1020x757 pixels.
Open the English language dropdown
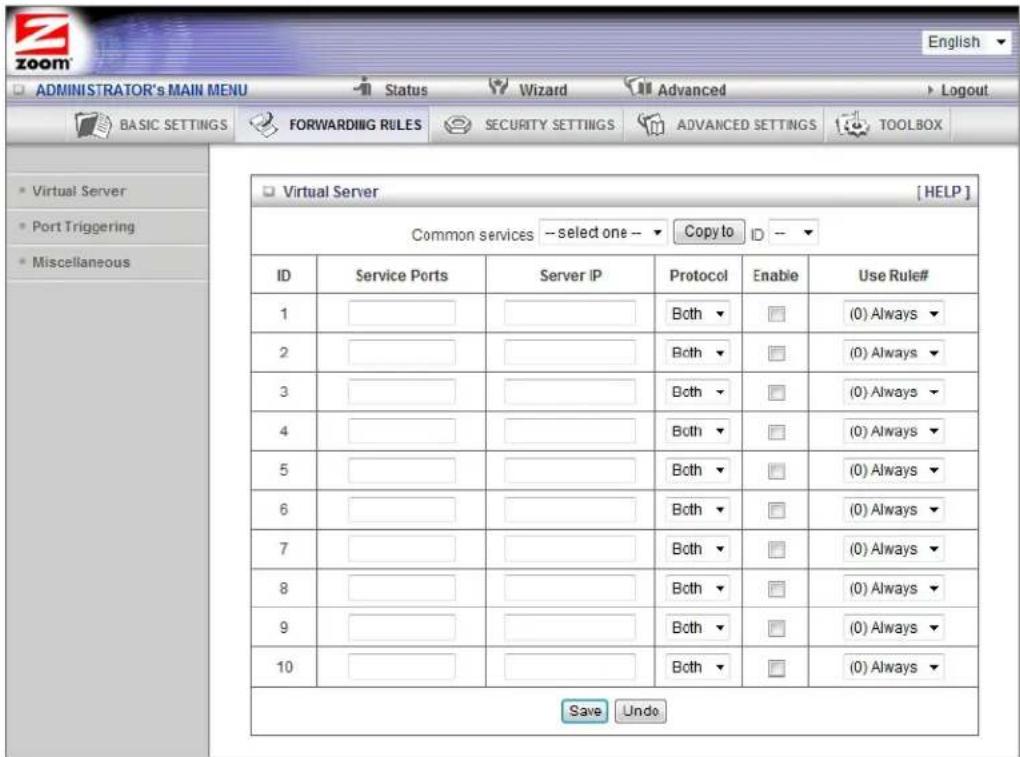coord(966,42)
